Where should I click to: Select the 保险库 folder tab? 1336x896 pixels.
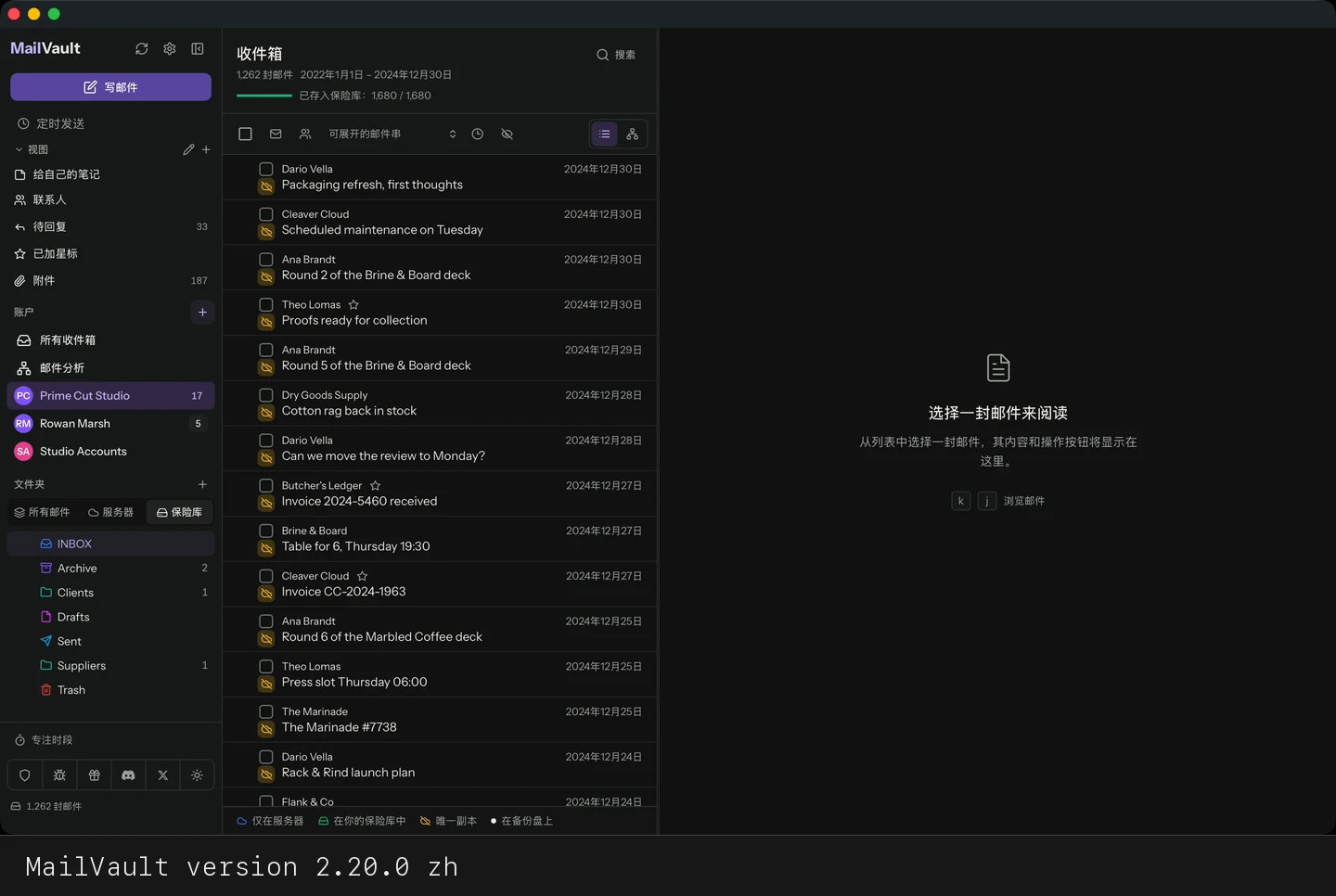(x=179, y=512)
